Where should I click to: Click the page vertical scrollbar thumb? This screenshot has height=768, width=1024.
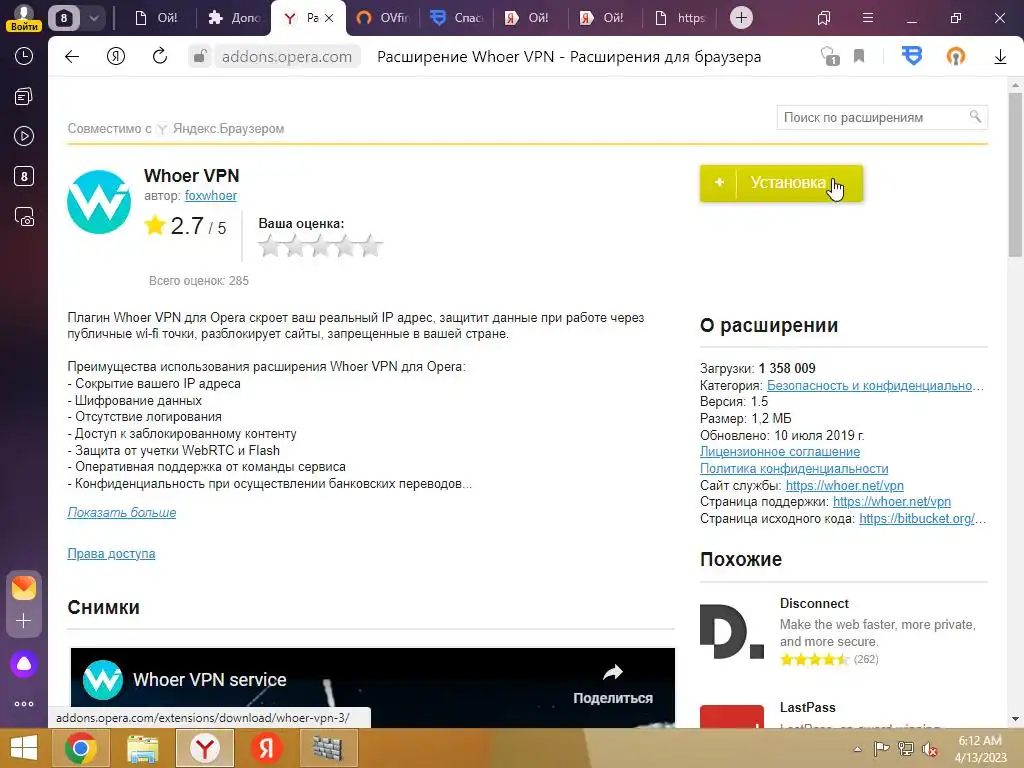coord(1015,174)
